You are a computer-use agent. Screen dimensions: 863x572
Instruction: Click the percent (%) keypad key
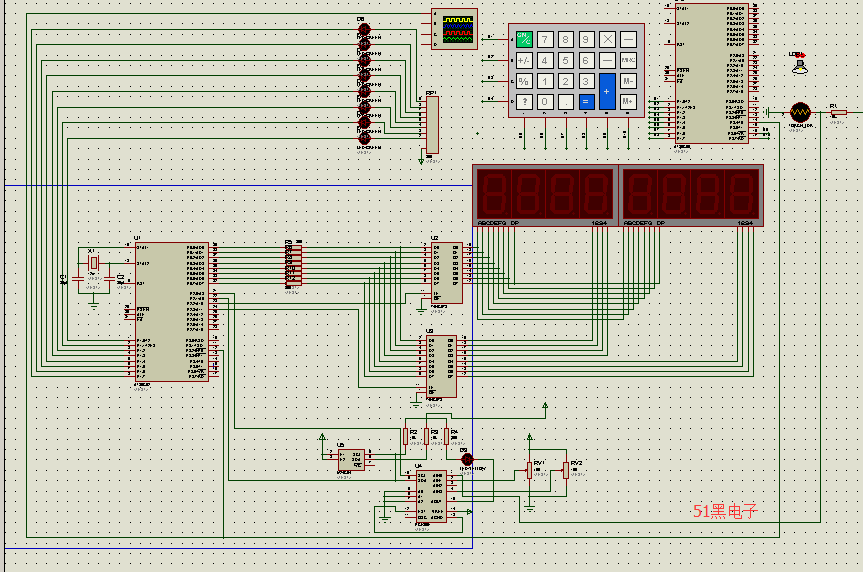click(x=524, y=81)
